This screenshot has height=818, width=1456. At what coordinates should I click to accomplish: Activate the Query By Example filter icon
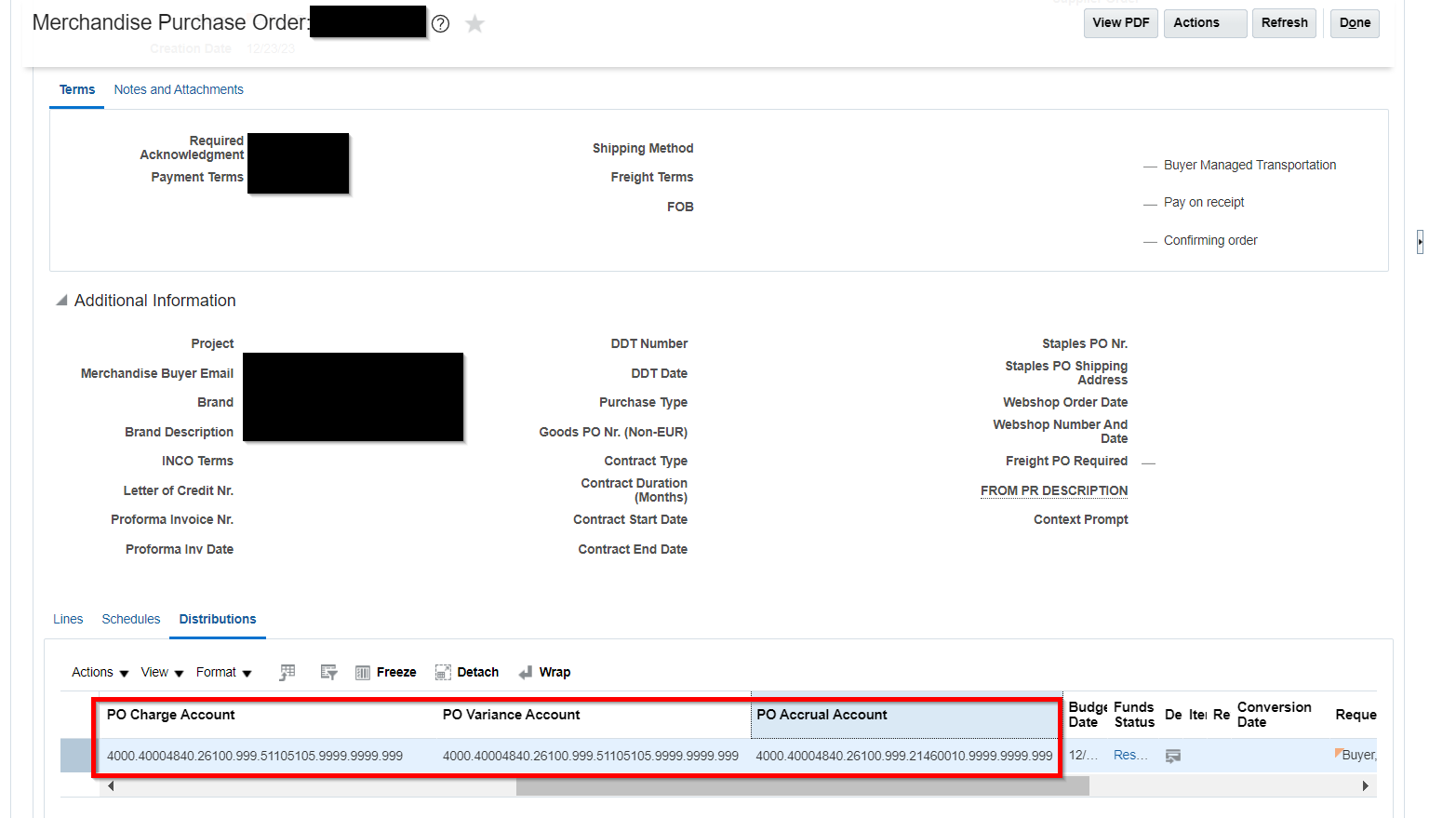point(327,671)
